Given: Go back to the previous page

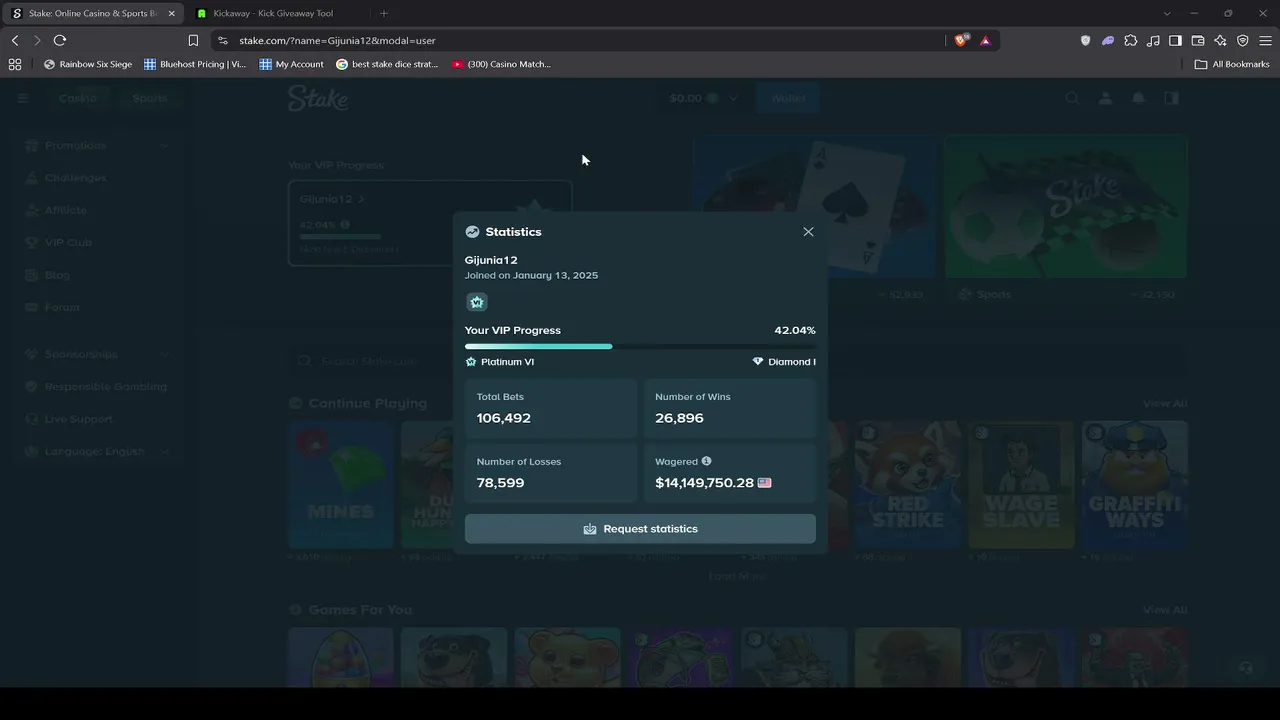Looking at the screenshot, I should 15,40.
